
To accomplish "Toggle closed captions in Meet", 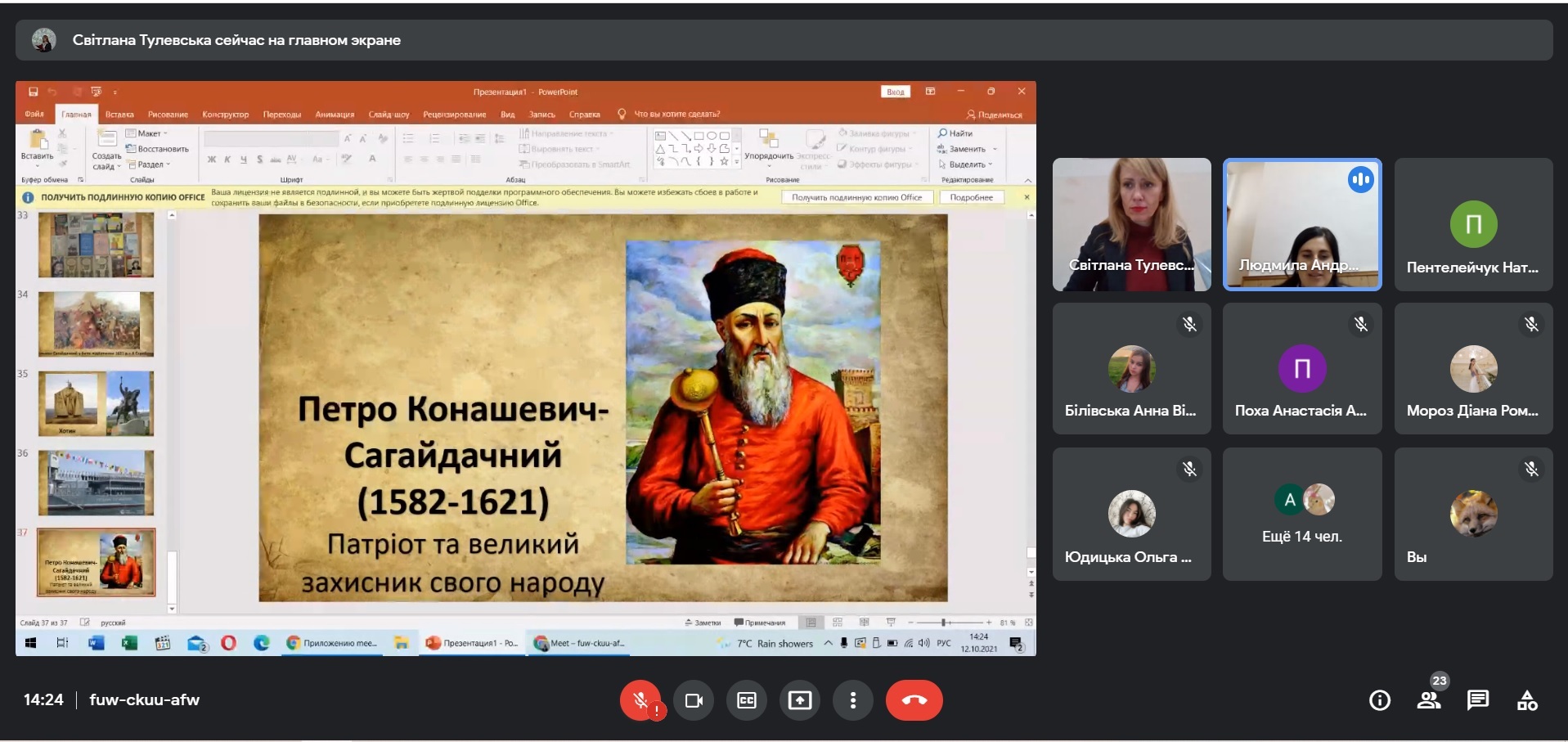I will 747,700.
